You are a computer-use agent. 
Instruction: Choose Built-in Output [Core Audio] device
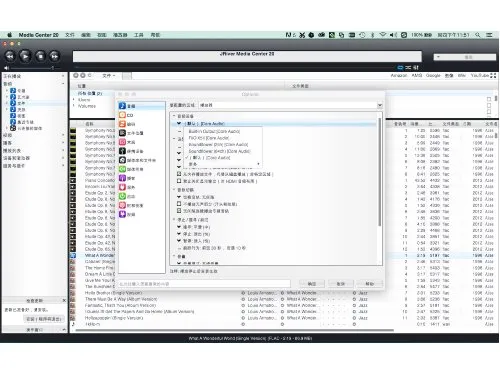(x=214, y=131)
